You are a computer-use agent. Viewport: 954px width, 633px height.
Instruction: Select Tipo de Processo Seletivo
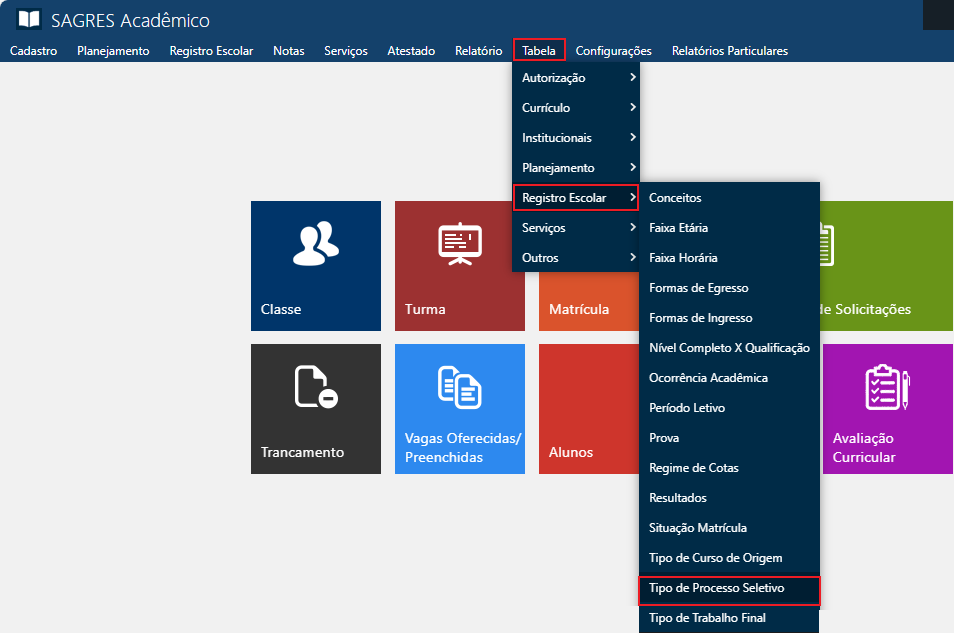coord(728,590)
